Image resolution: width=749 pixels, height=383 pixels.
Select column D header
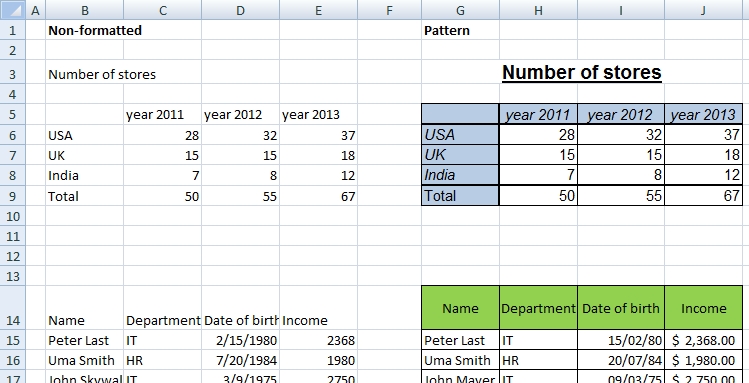tap(240, 10)
